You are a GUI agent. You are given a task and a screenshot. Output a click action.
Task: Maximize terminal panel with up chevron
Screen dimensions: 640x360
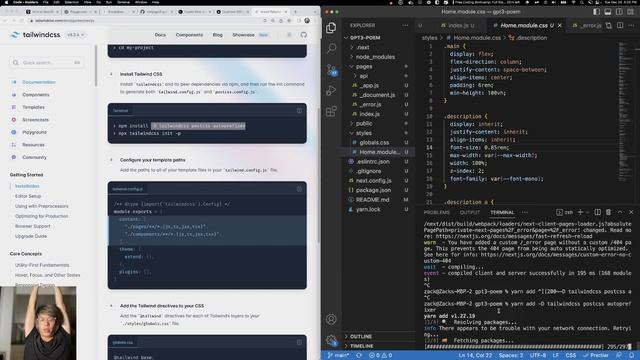tap(620, 212)
